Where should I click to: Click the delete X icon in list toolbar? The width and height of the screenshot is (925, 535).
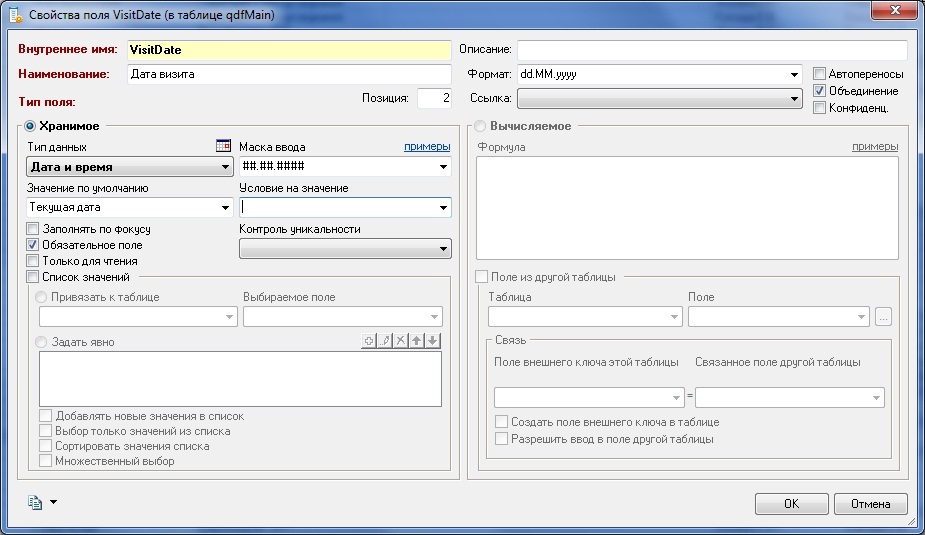coord(401,341)
